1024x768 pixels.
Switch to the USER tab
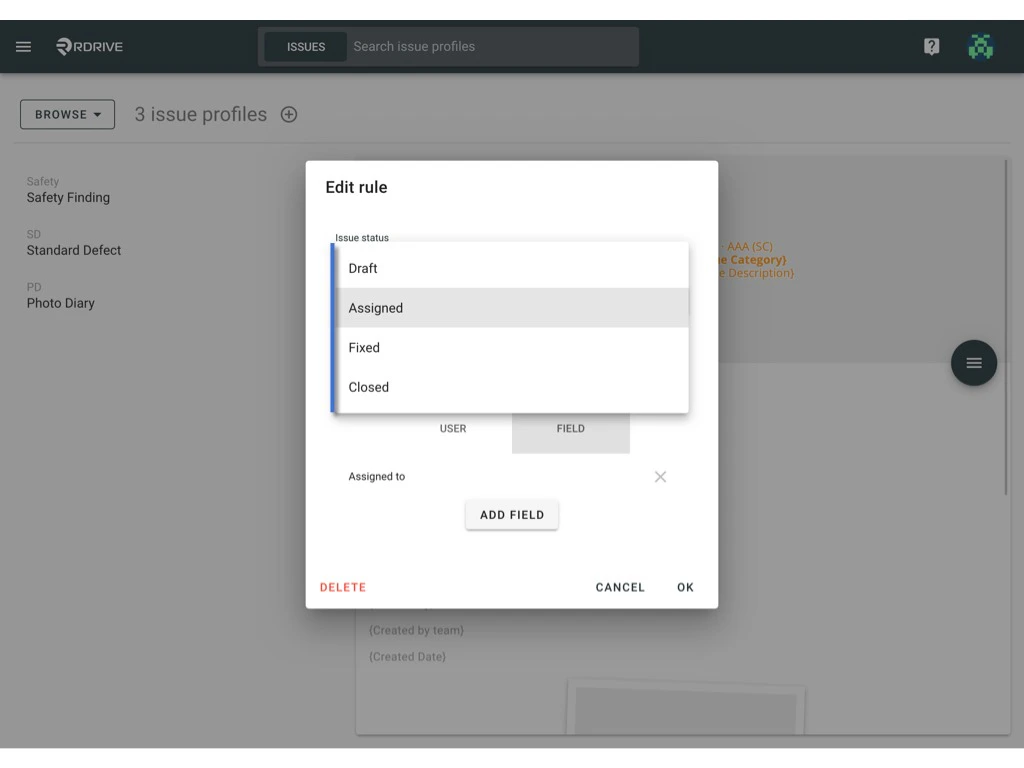click(453, 428)
